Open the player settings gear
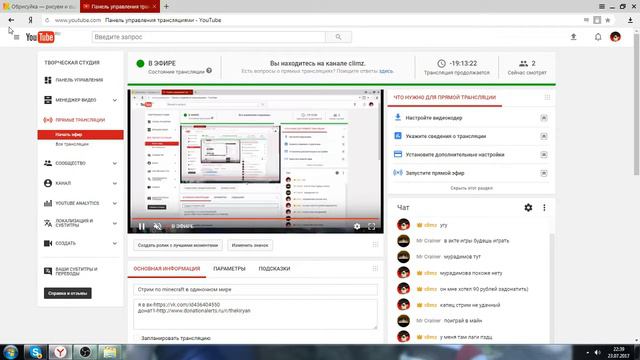Image resolution: width=640 pixels, height=360 pixels. [x=357, y=226]
